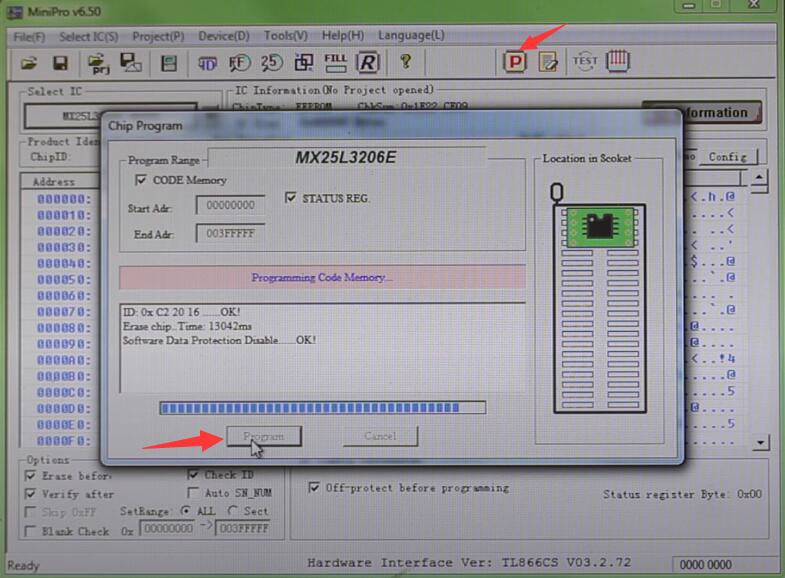The height and width of the screenshot is (578, 785).
Task: Click the chip socket location image
Action: (600, 300)
